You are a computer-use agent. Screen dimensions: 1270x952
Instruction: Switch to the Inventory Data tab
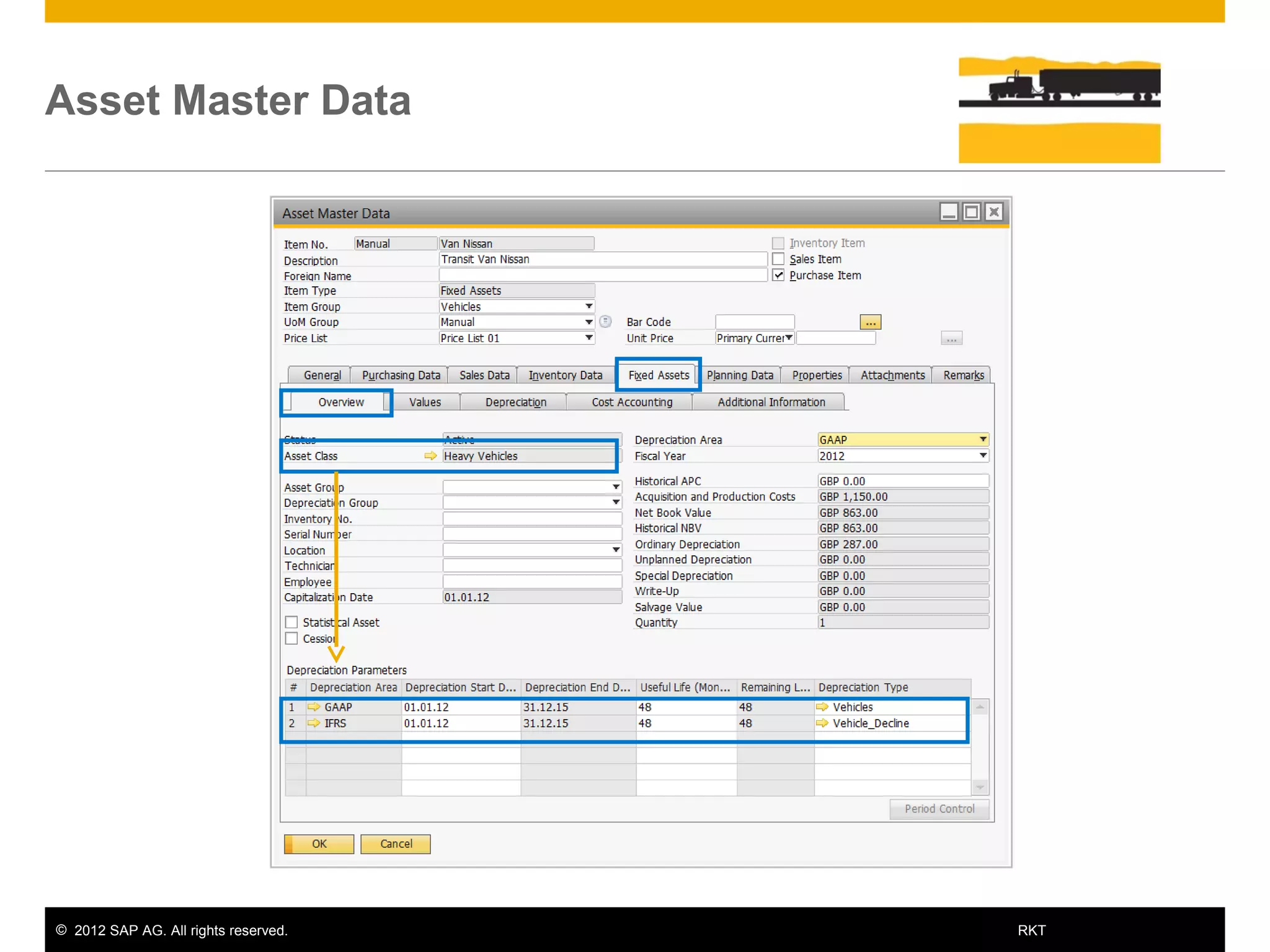click(565, 375)
